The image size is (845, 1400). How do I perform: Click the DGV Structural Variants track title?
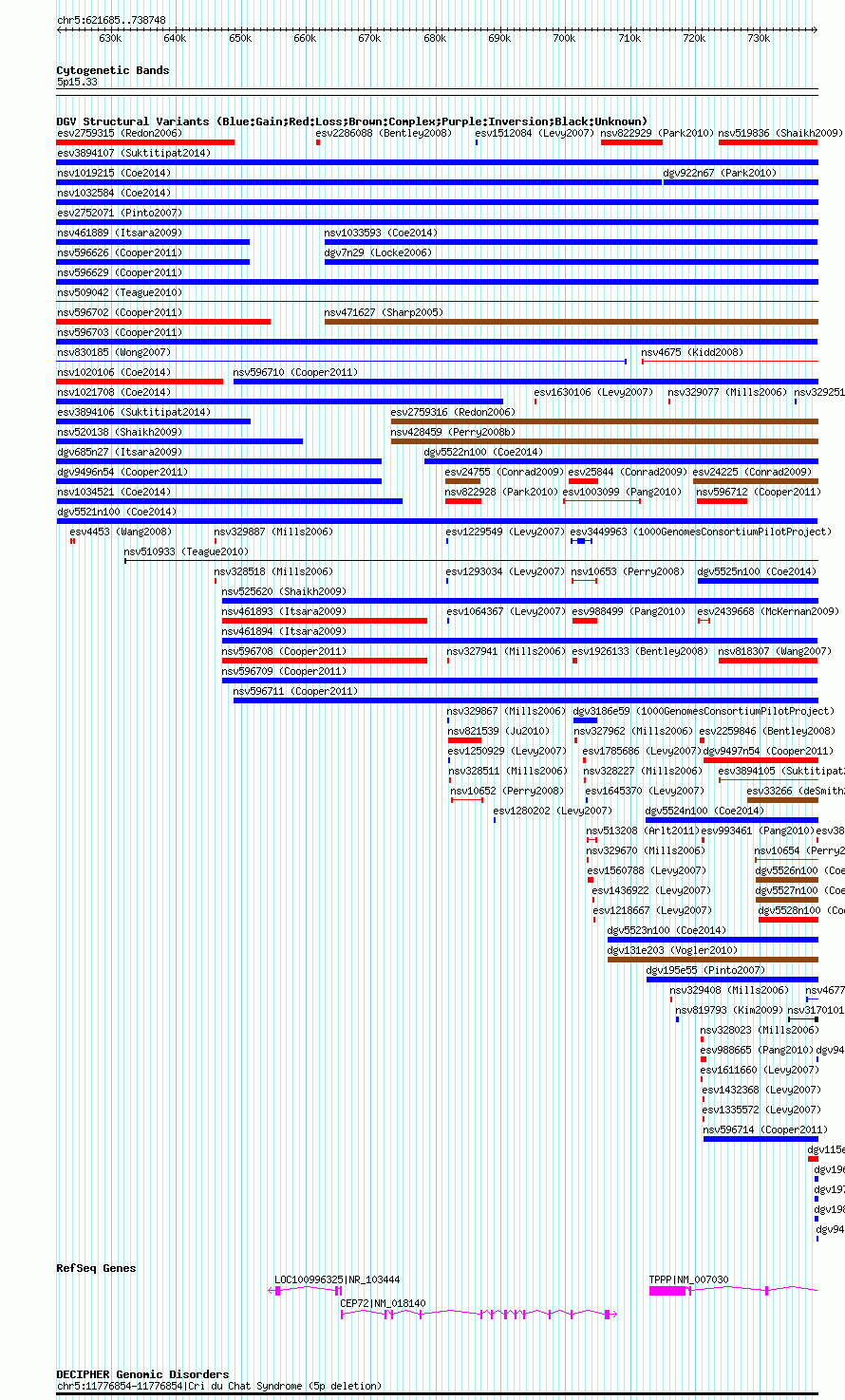click(x=351, y=121)
